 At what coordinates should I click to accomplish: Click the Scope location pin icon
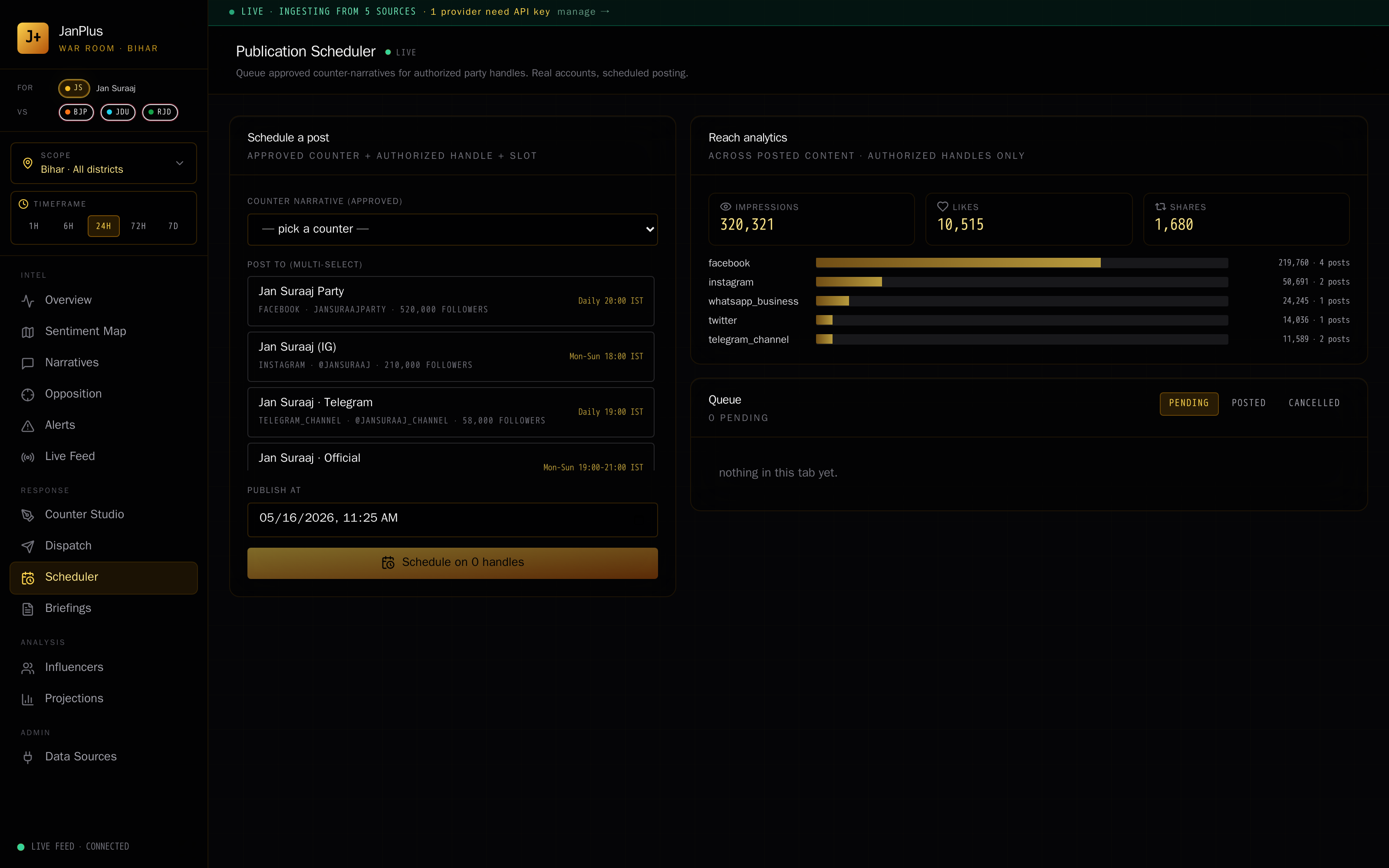(27, 163)
